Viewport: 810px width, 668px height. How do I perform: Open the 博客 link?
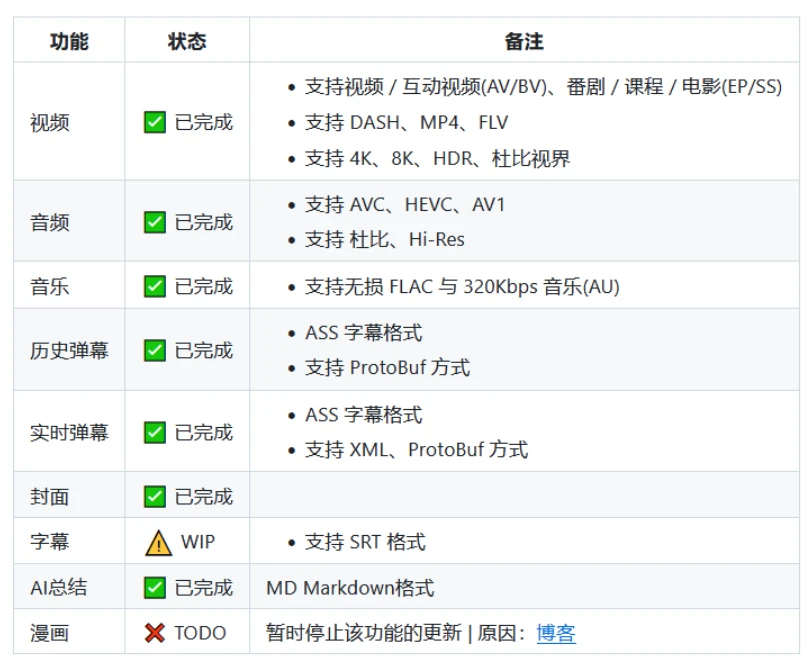click(x=556, y=633)
